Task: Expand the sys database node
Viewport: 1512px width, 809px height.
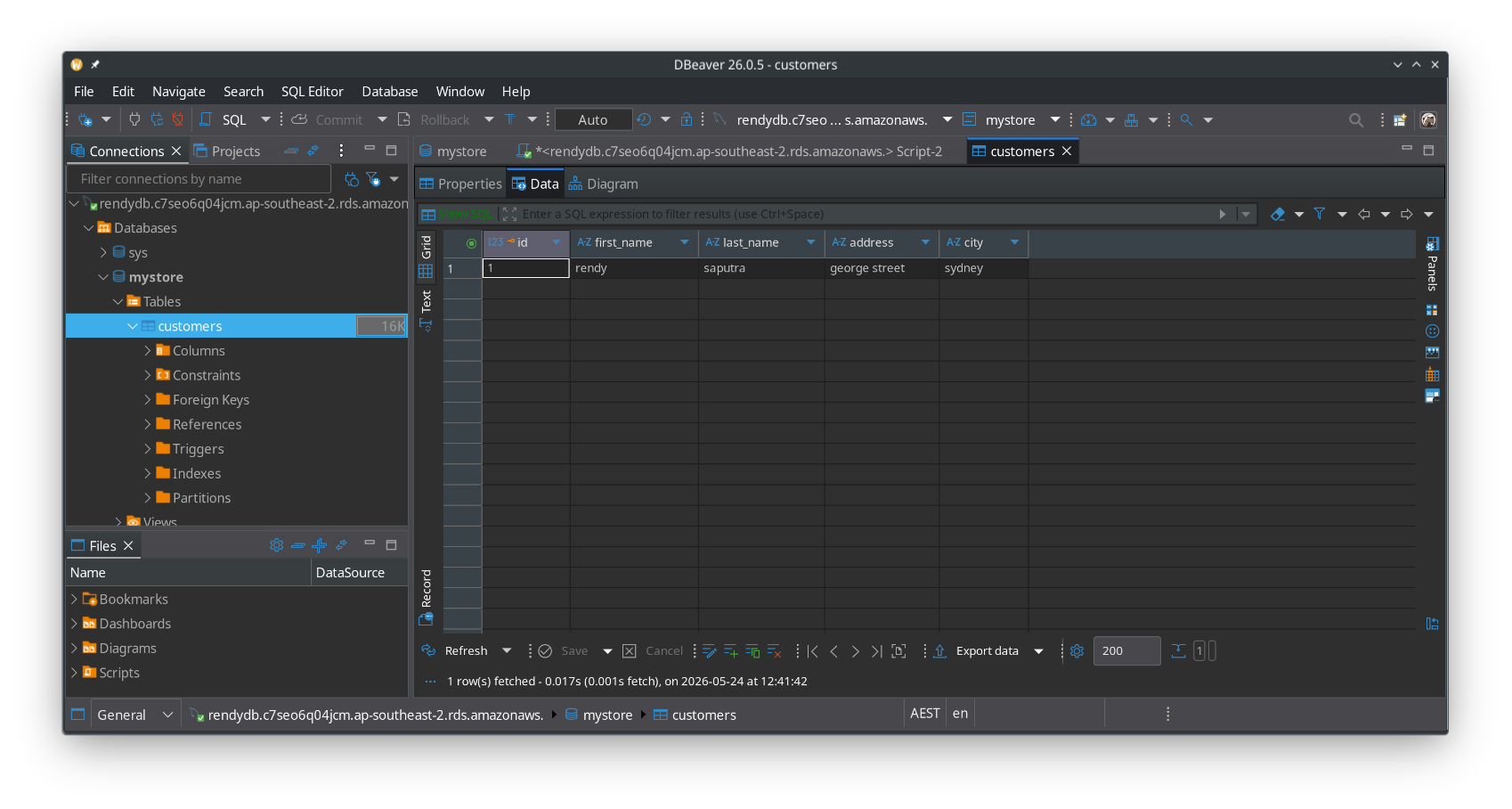Action: pos(103,252)
